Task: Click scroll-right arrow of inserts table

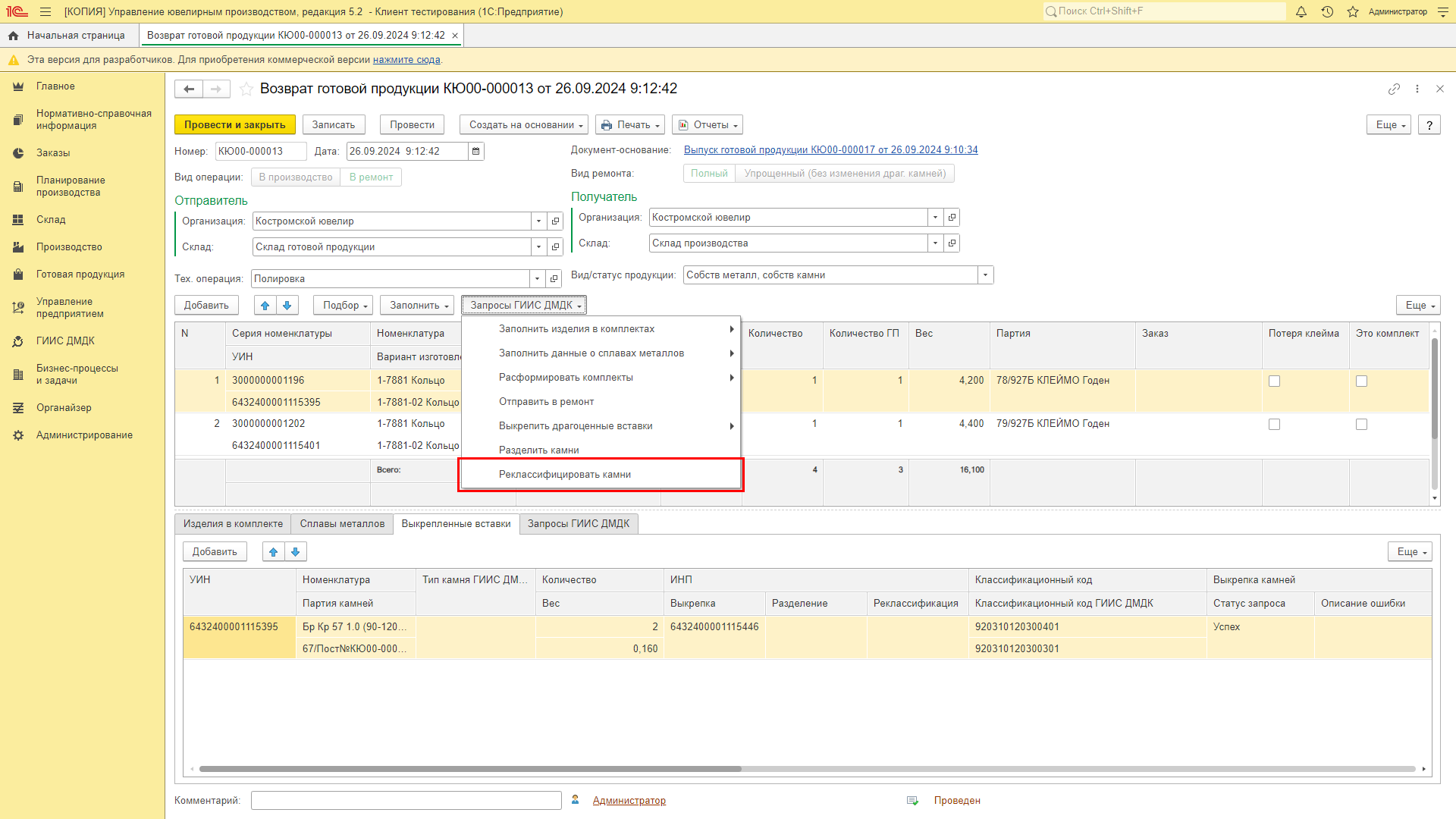Action: (x=1424, y=769)
